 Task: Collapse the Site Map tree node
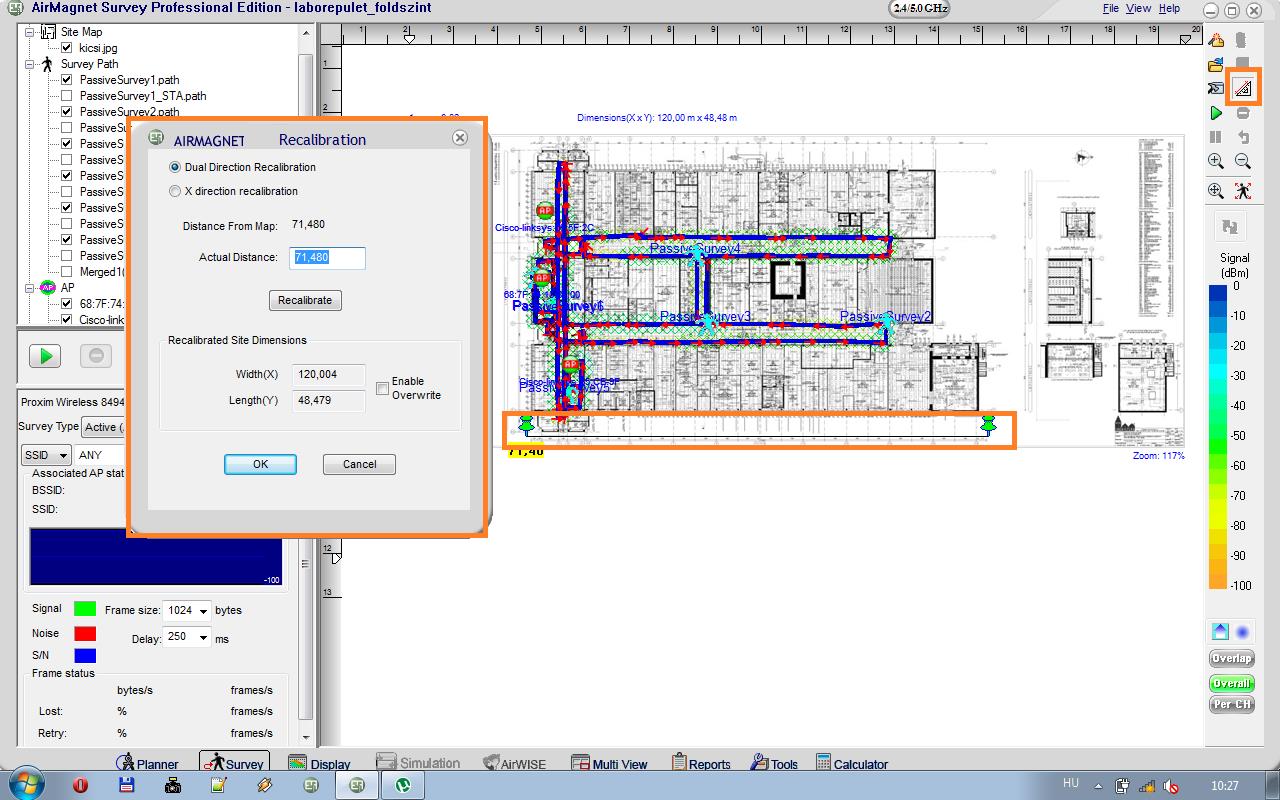30,32
